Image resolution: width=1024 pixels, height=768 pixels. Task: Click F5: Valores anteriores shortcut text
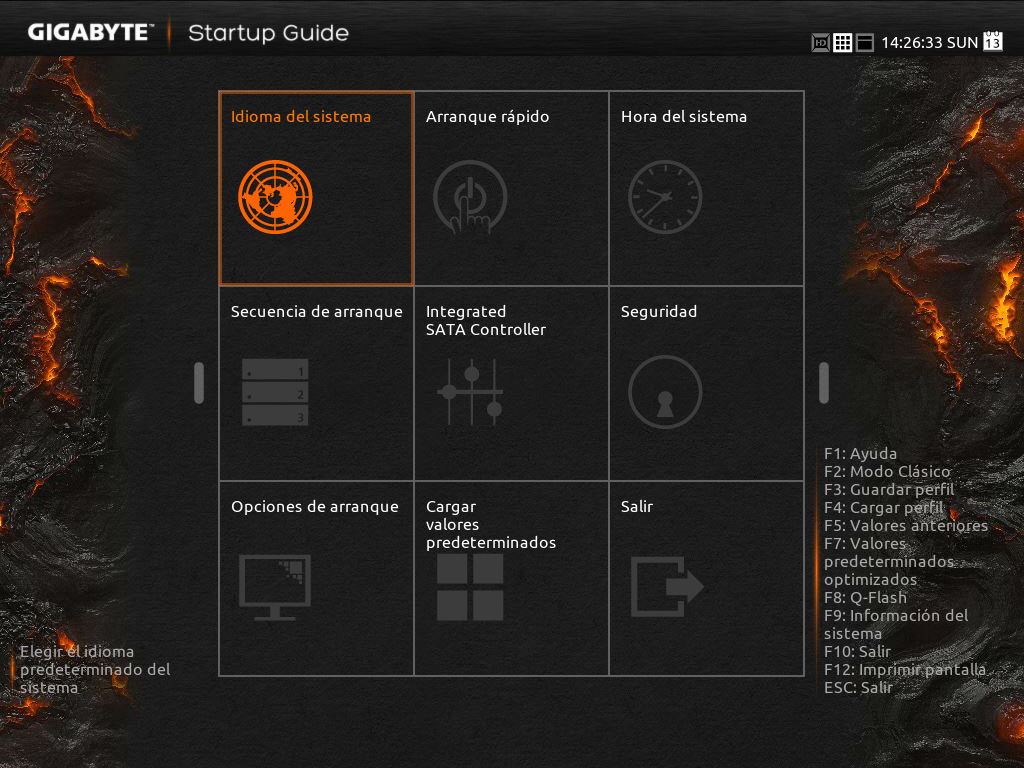906,526
